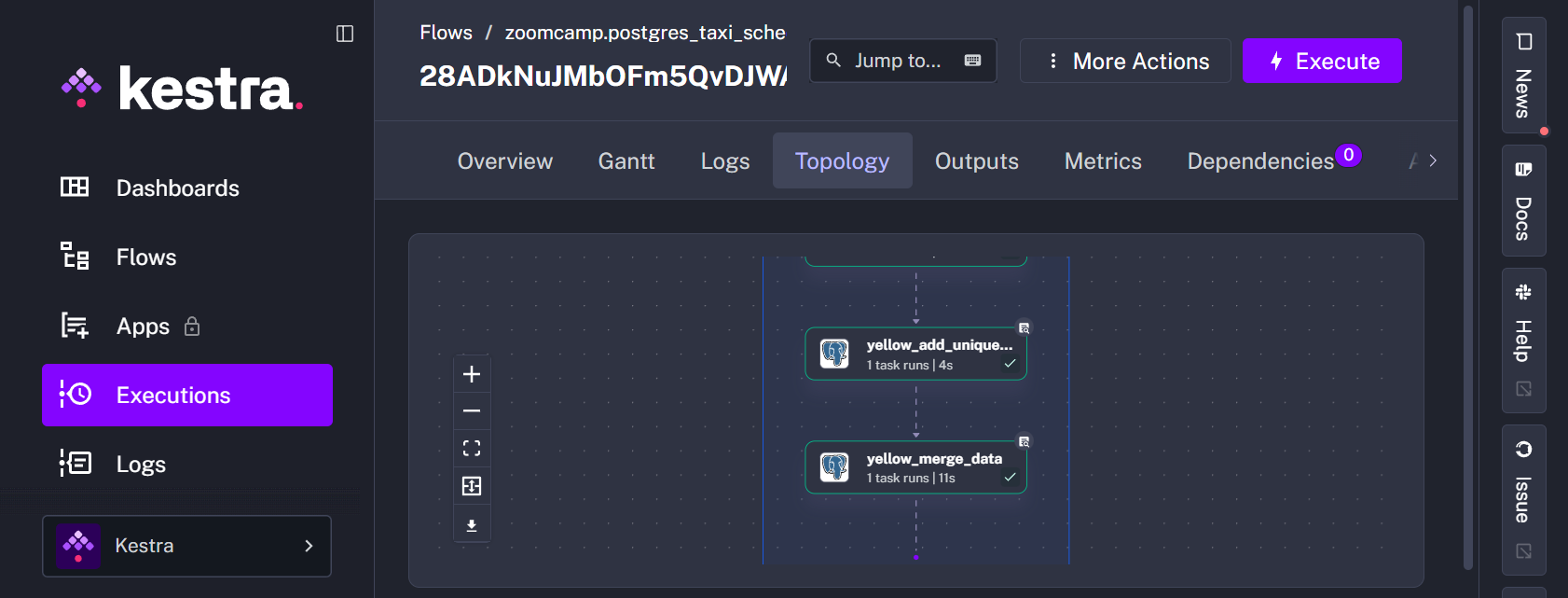Click the success checkmark on yellow_add_unique...
This screenshot has width=1568, height=598.
point(1010,363)
